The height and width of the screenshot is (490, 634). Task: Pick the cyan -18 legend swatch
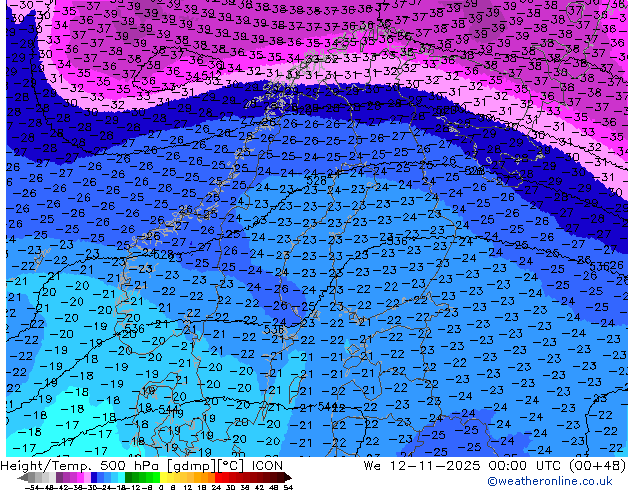(x=121, y=477)
